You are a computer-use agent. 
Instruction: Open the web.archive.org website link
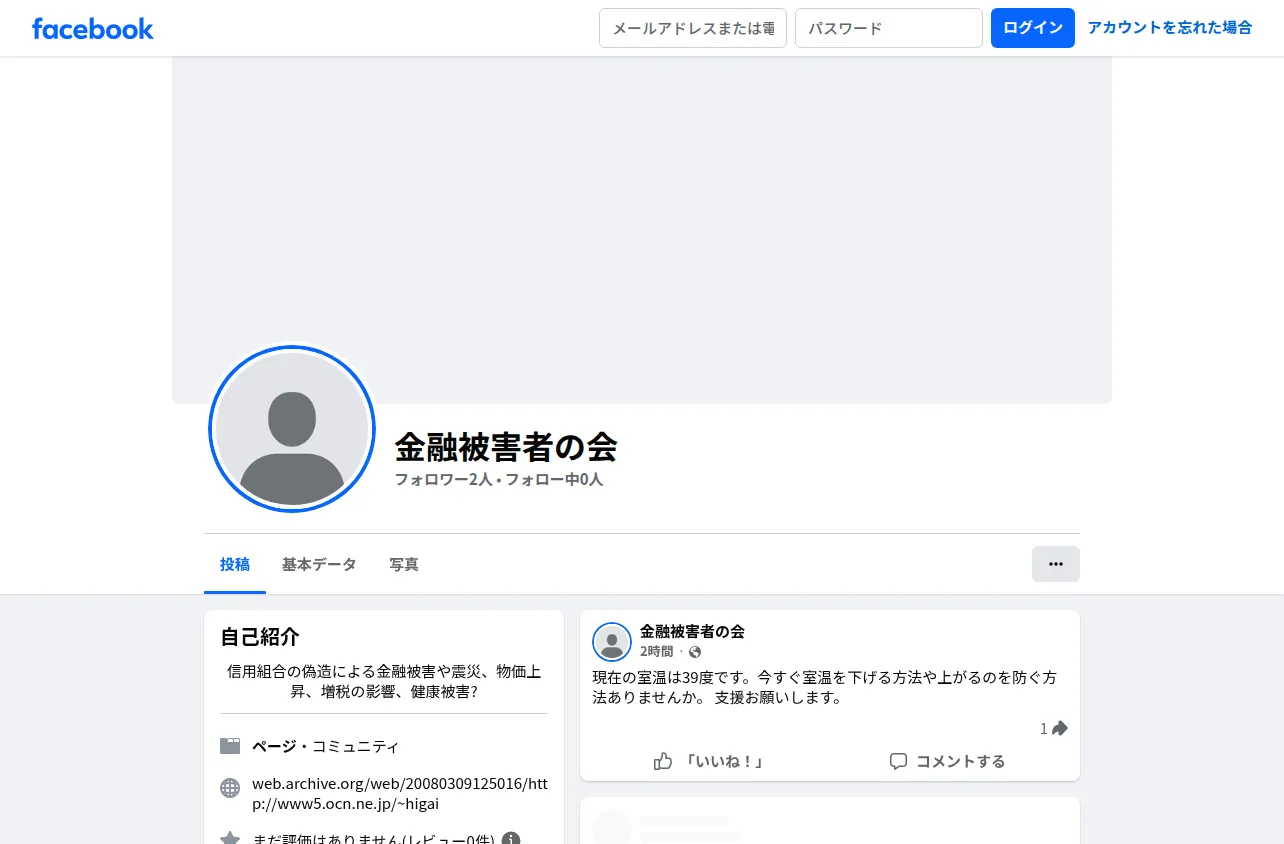[x=400, y=794]
